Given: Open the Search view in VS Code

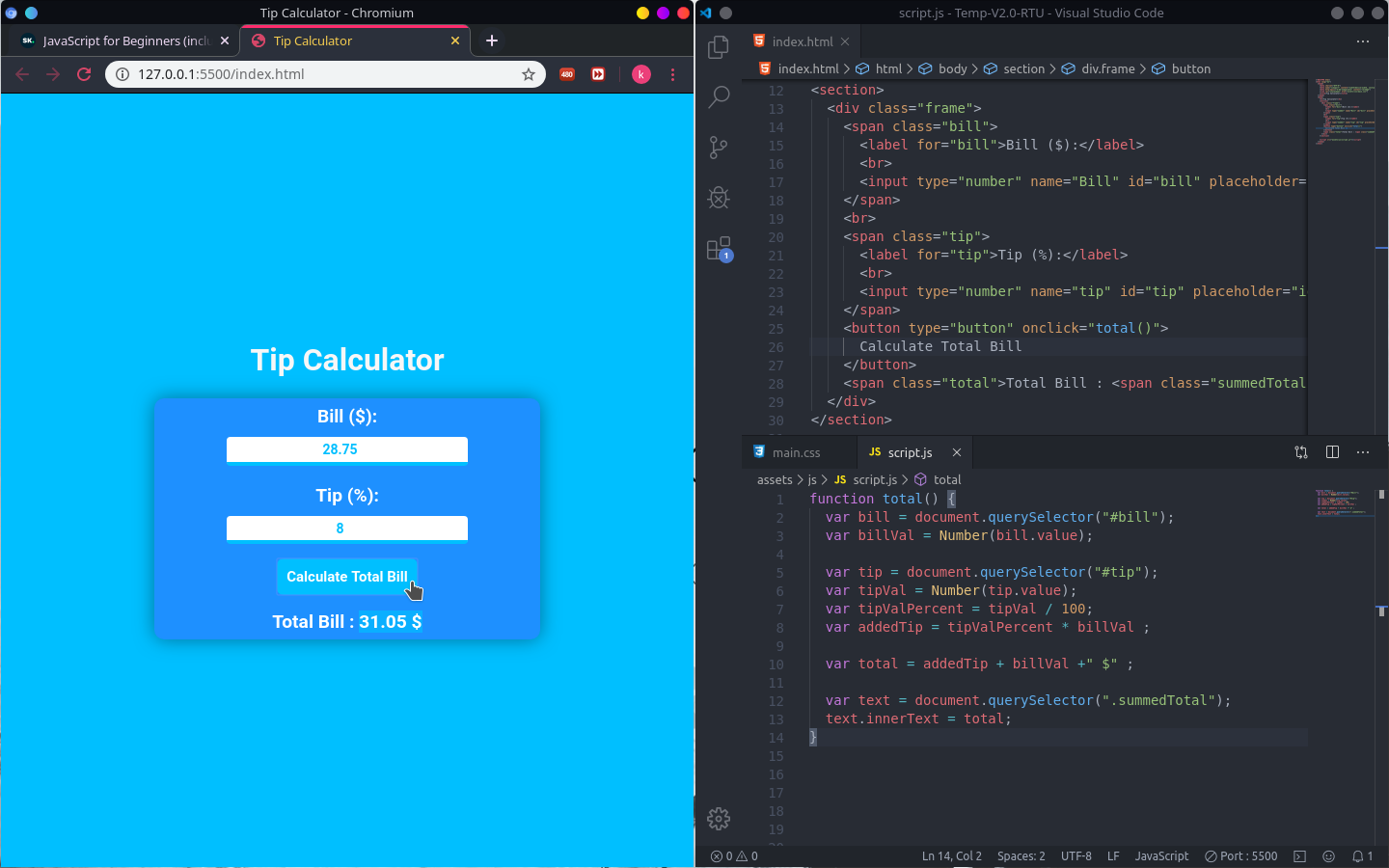Looking at the screenshot, I should (719, 97).
